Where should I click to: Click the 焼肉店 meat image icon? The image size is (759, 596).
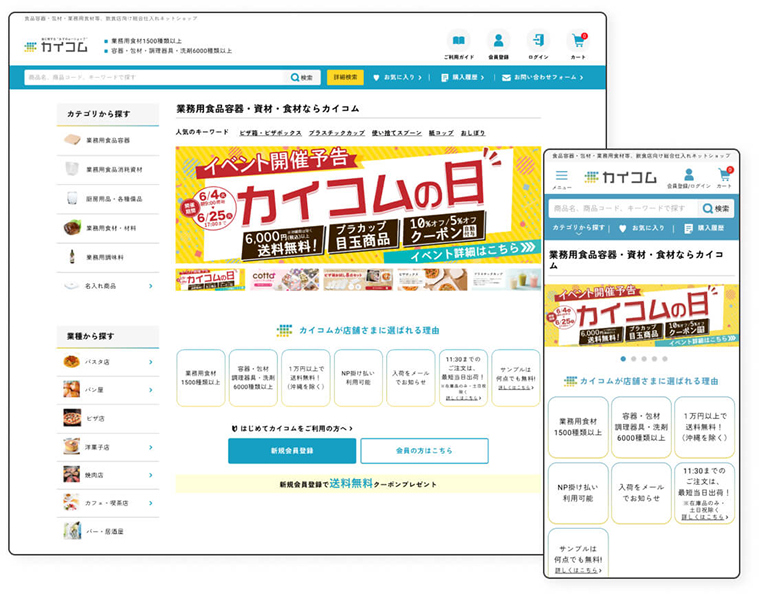pyautogui.click(x=72, y=474)
